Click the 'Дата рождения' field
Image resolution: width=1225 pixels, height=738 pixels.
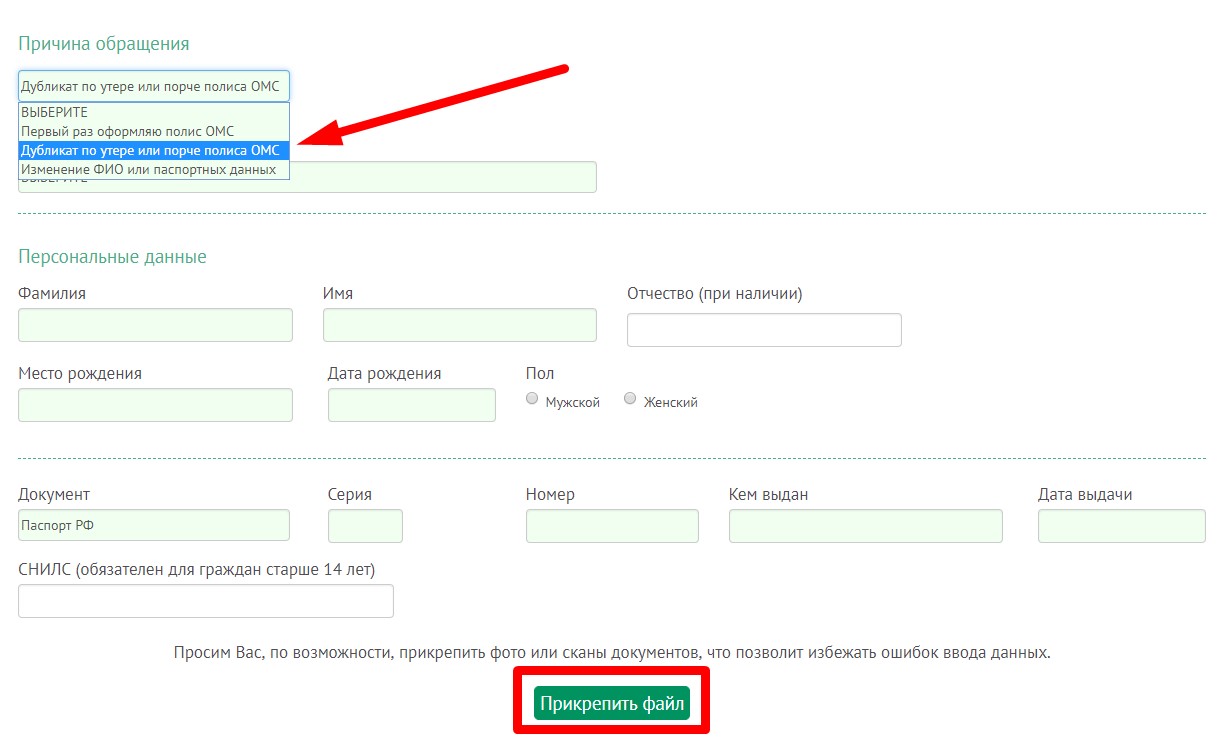tap(411, 405)
